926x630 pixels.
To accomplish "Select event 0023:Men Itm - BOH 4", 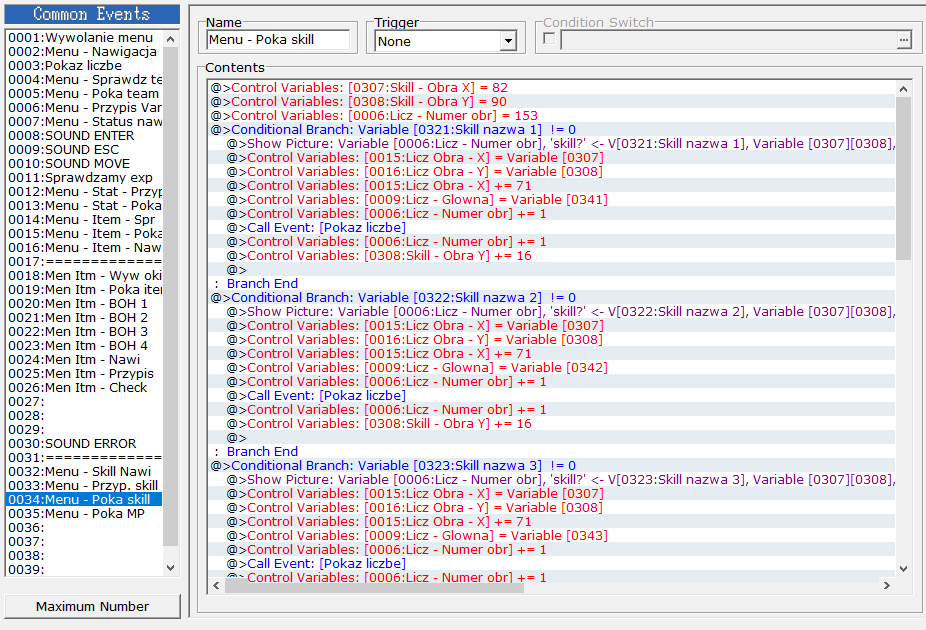I will [84, 346].
